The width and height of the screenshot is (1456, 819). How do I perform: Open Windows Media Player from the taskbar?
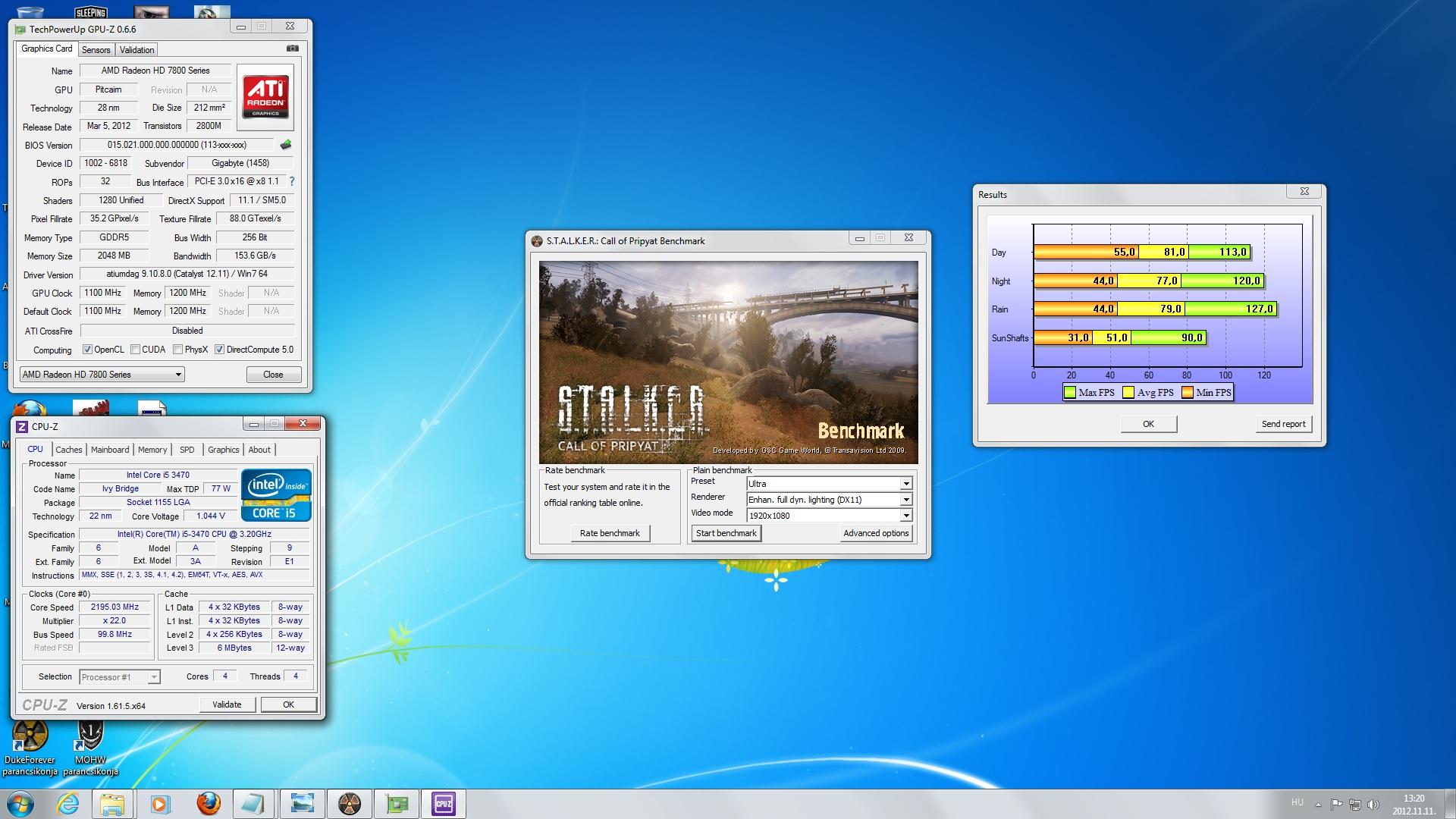click(160, 804)
